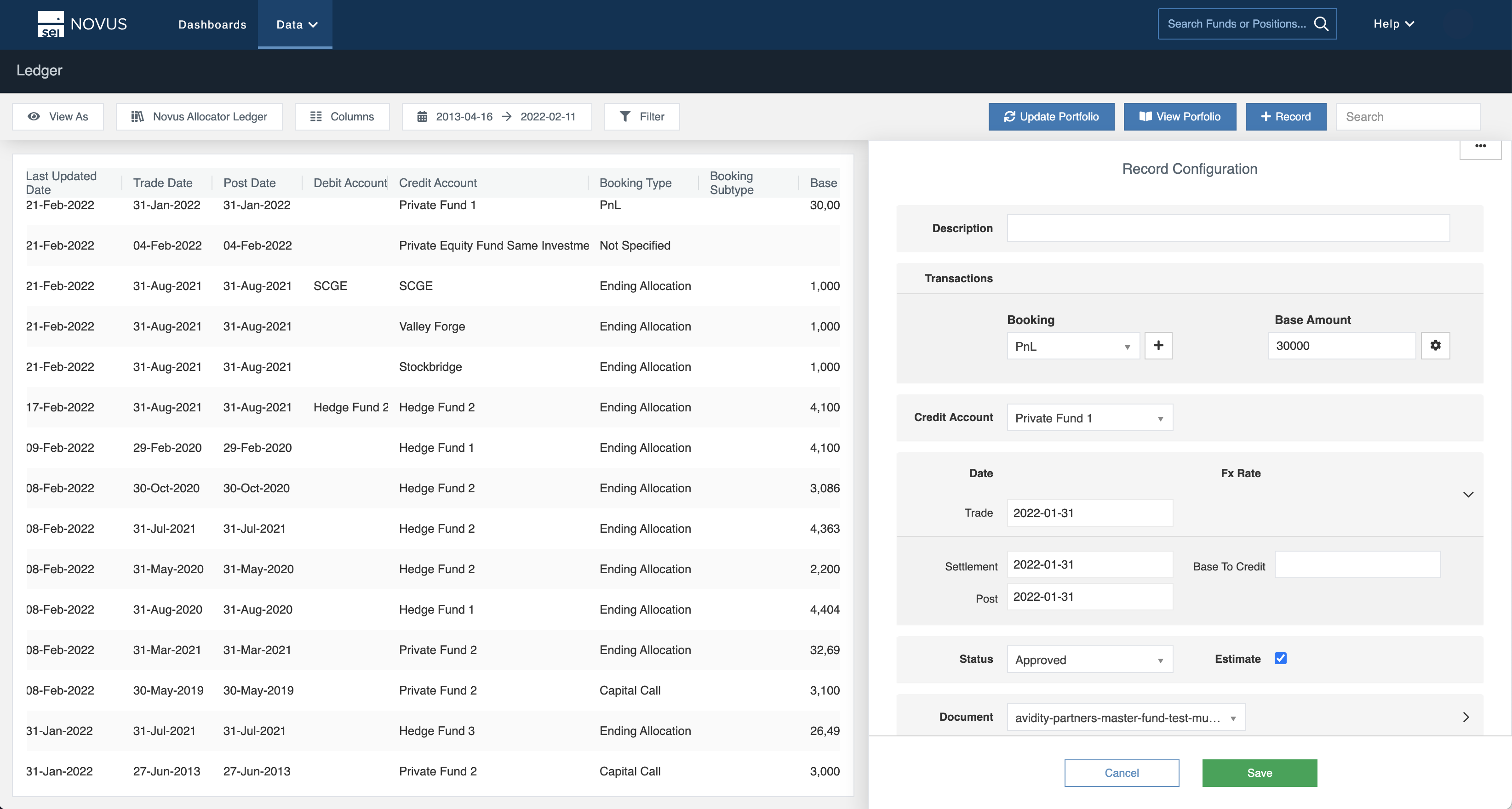Open the Credit Account dropdown

(1089, 418)
